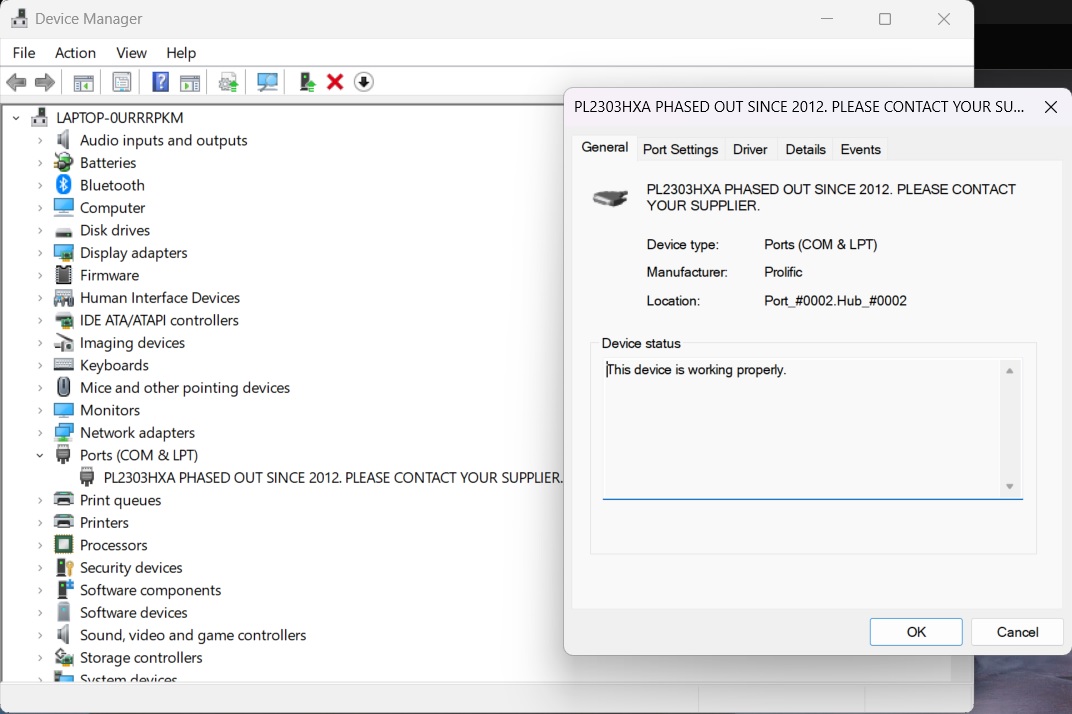
Task: Expand Sound, video and game controllers node
Action: coord(40,635)
